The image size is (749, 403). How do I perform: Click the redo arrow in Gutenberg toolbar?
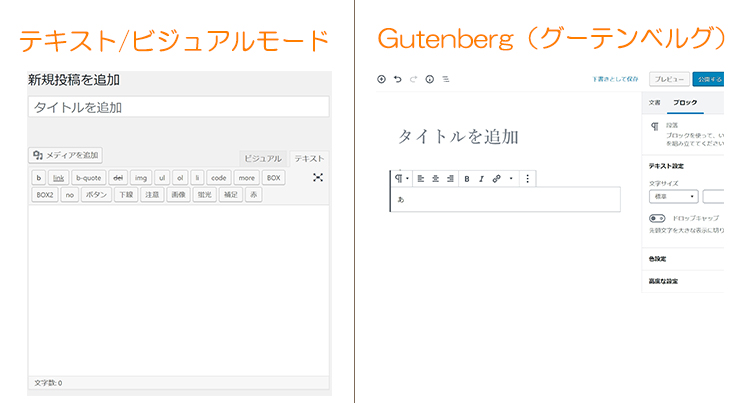pos(414,79)
